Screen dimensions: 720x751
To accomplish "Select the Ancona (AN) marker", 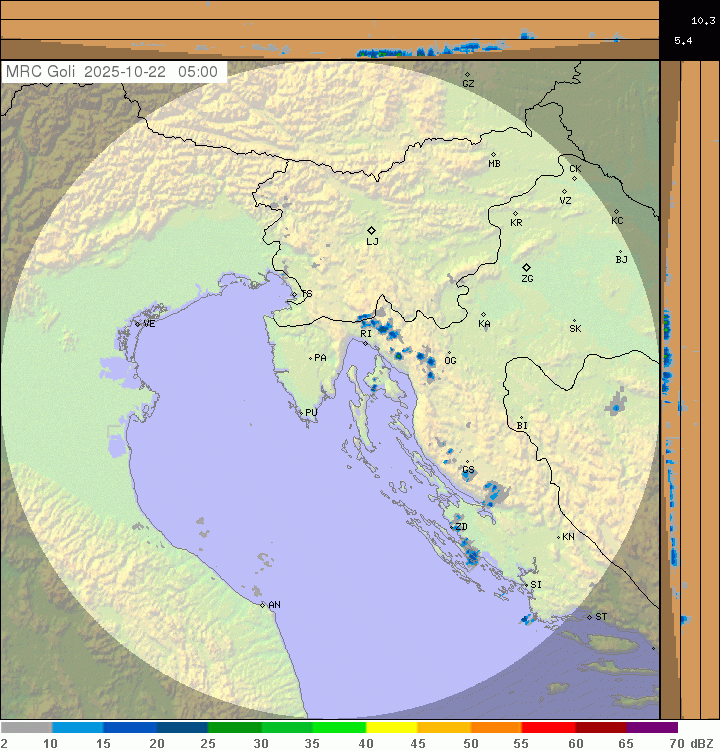I will click(262, 605).
